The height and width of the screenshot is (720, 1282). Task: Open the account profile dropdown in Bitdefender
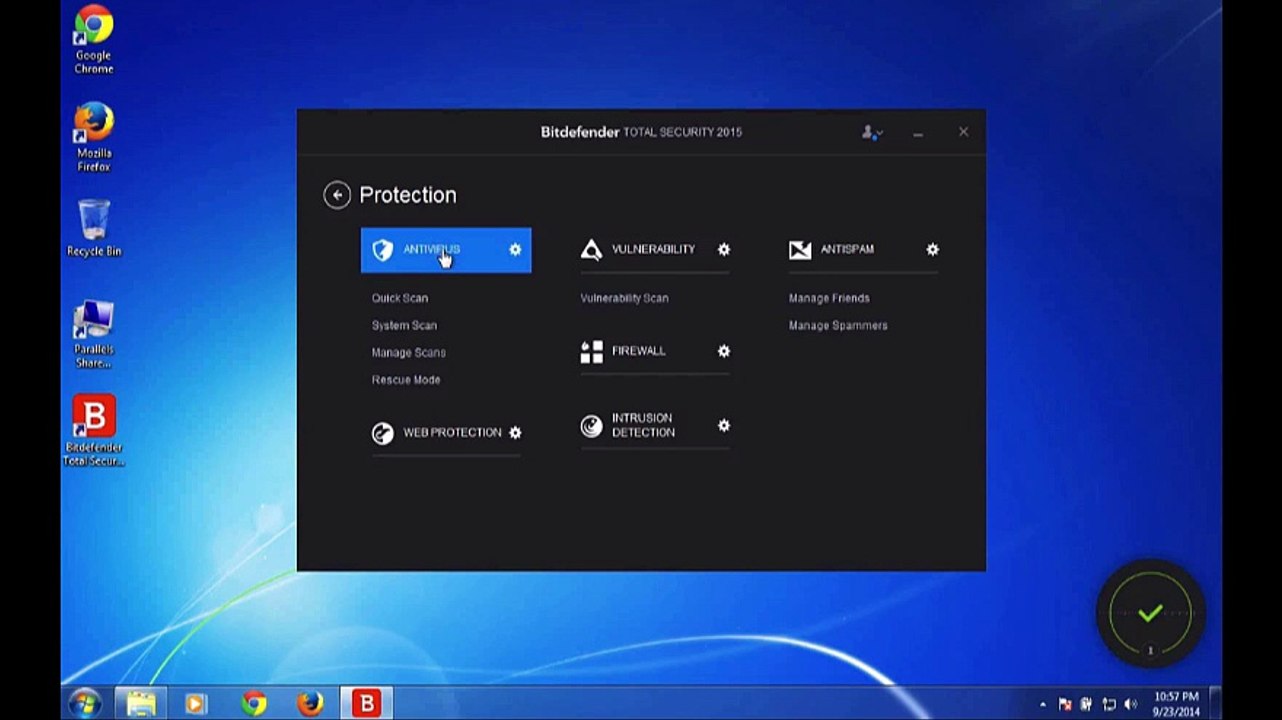[872, 132]
